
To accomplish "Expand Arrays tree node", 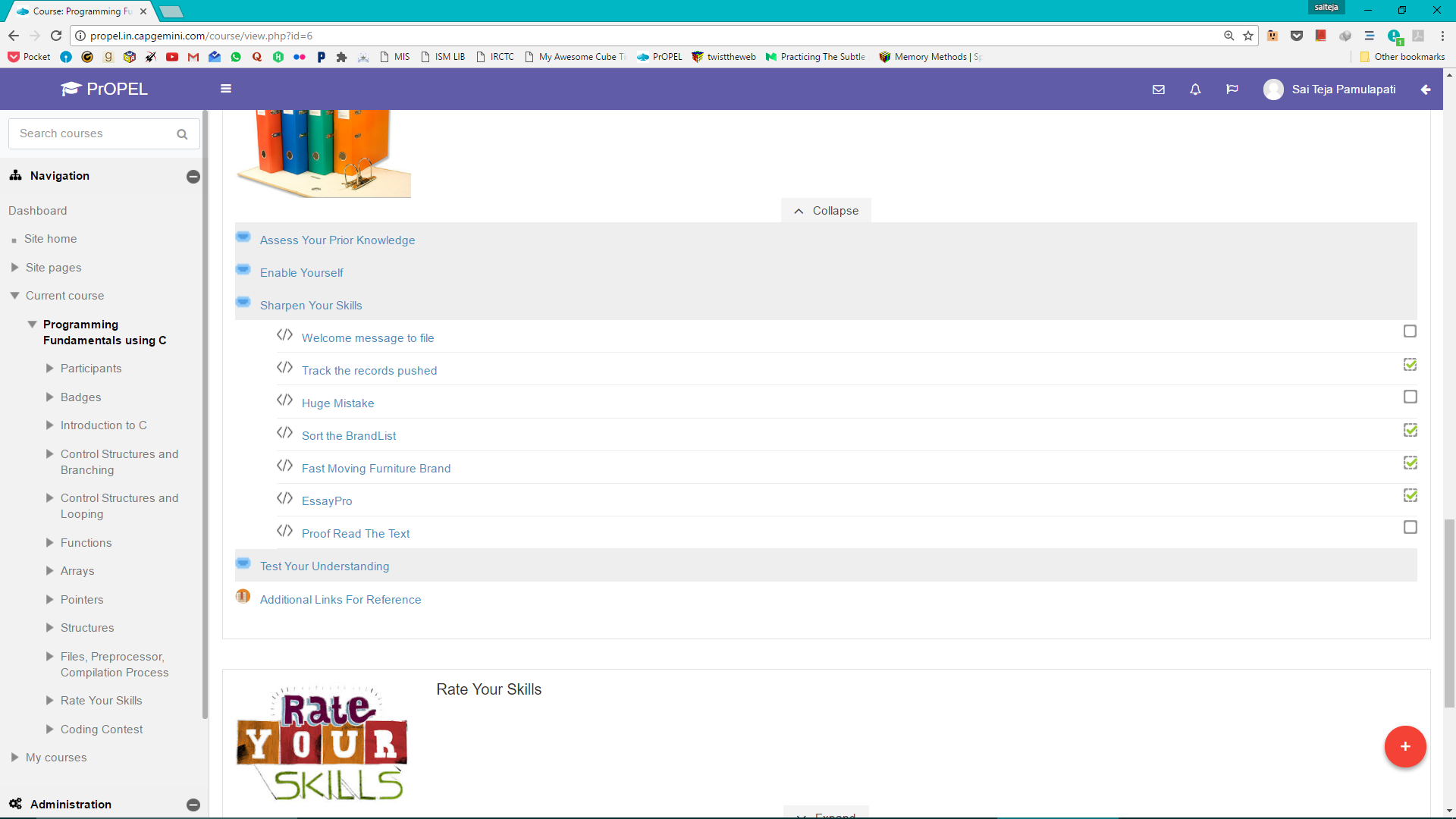I will click(x=50, y=571).
